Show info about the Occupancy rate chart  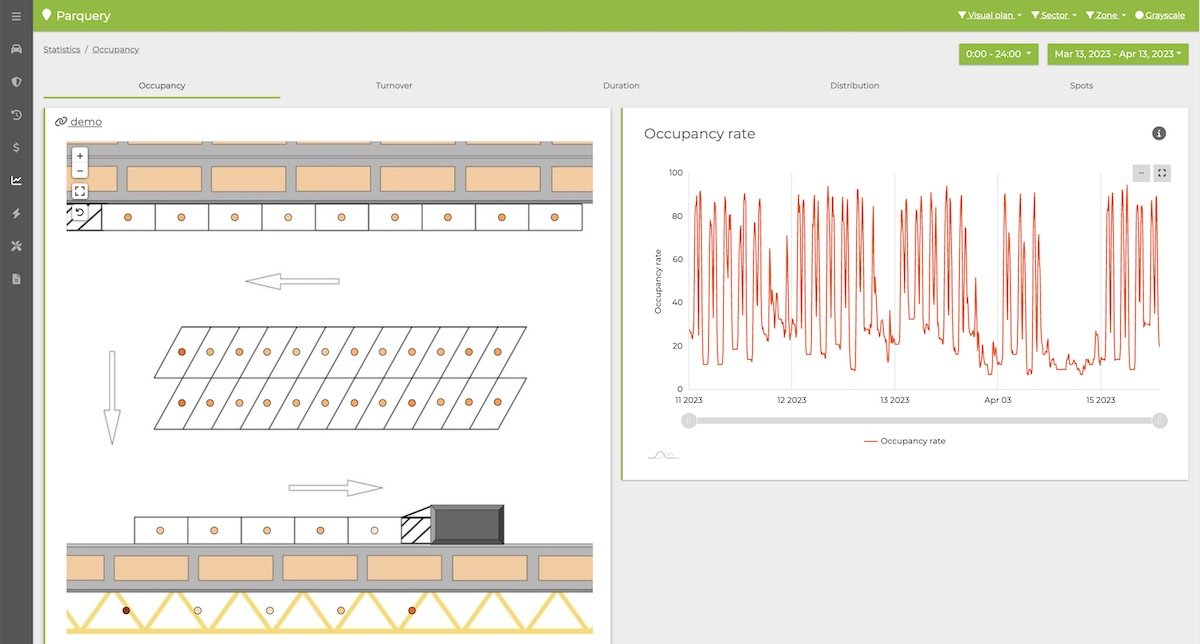[x=1159, y=134]
